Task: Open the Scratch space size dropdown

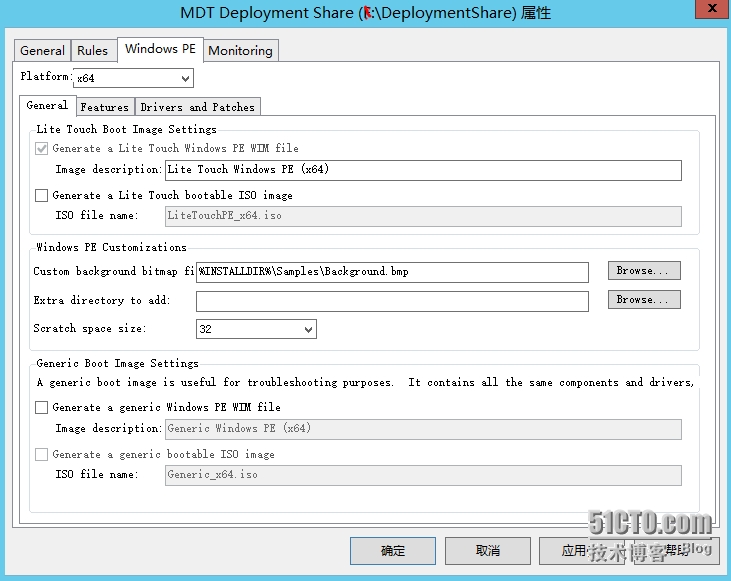Action: click(256, 329)
